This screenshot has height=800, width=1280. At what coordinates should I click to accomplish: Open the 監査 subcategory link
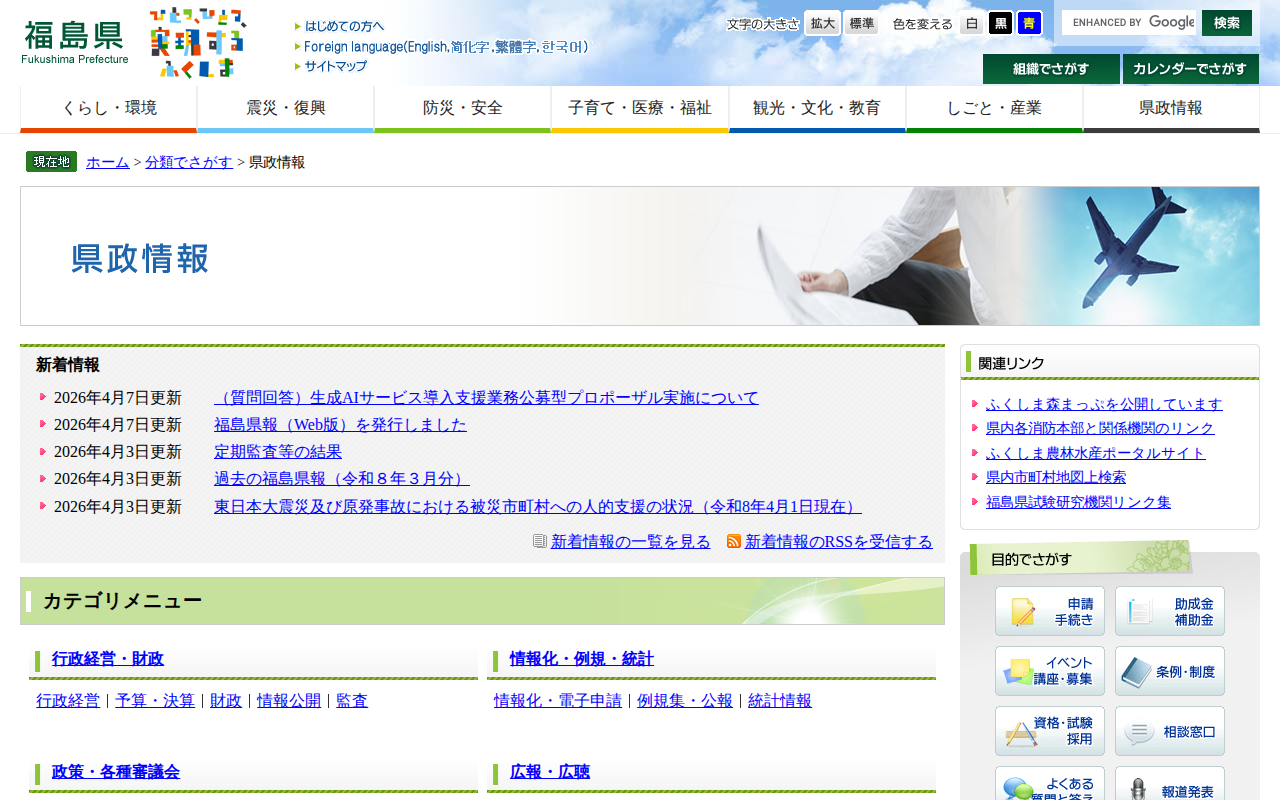352,701
